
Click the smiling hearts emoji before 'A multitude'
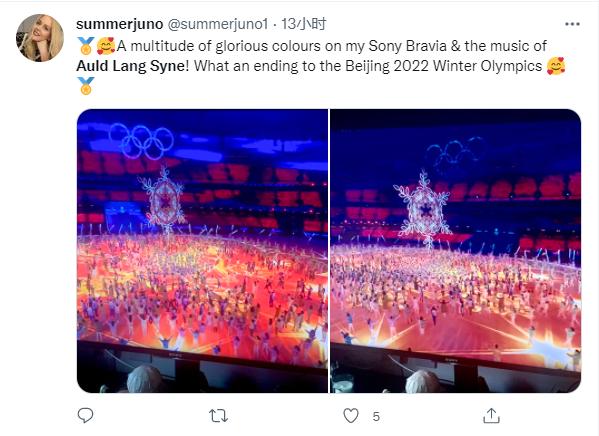105,46
